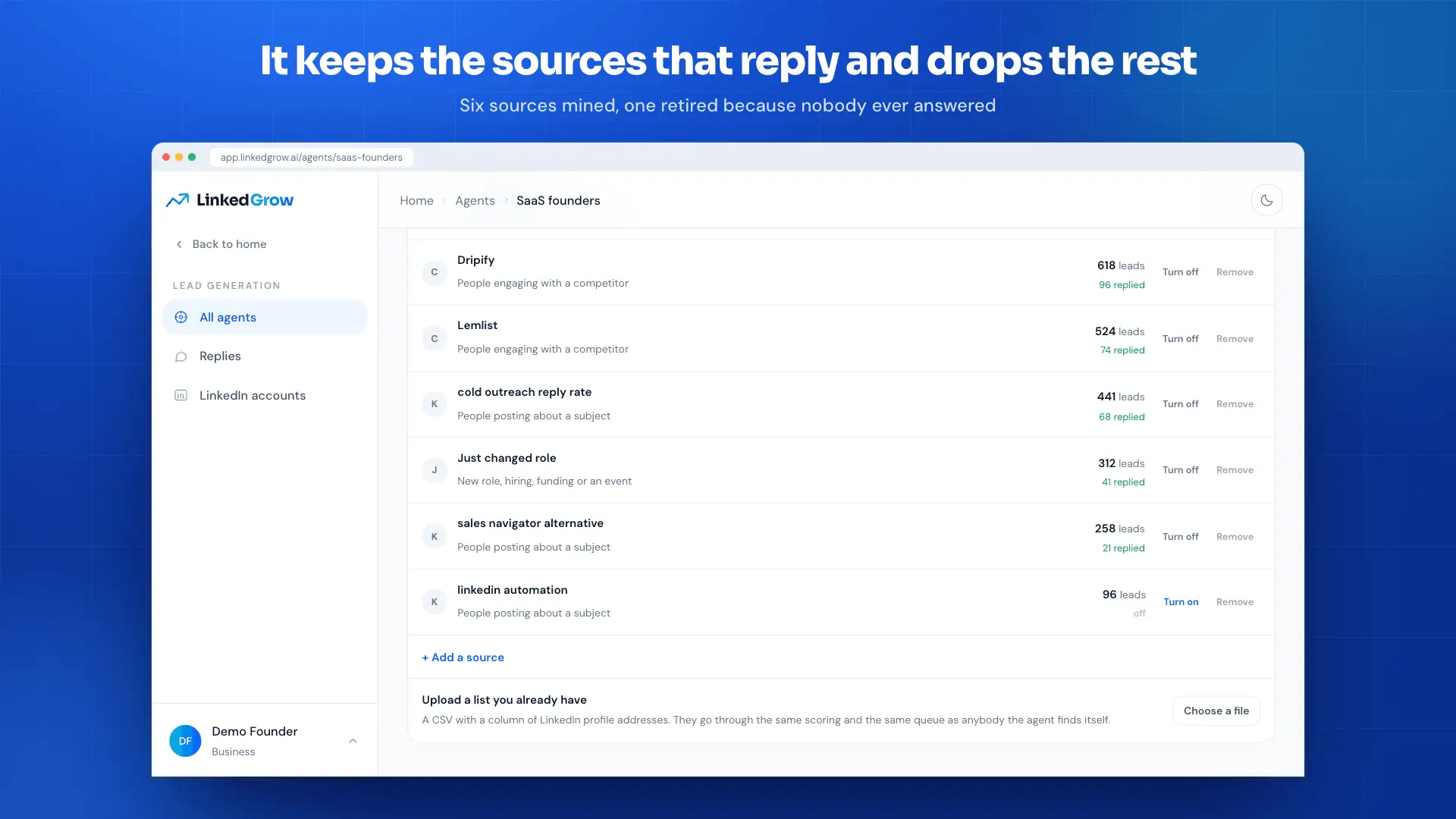This screenshot has width=1456, height=819.
Task: Remove the Dripify source
Action: click(x=1235, y=272)
